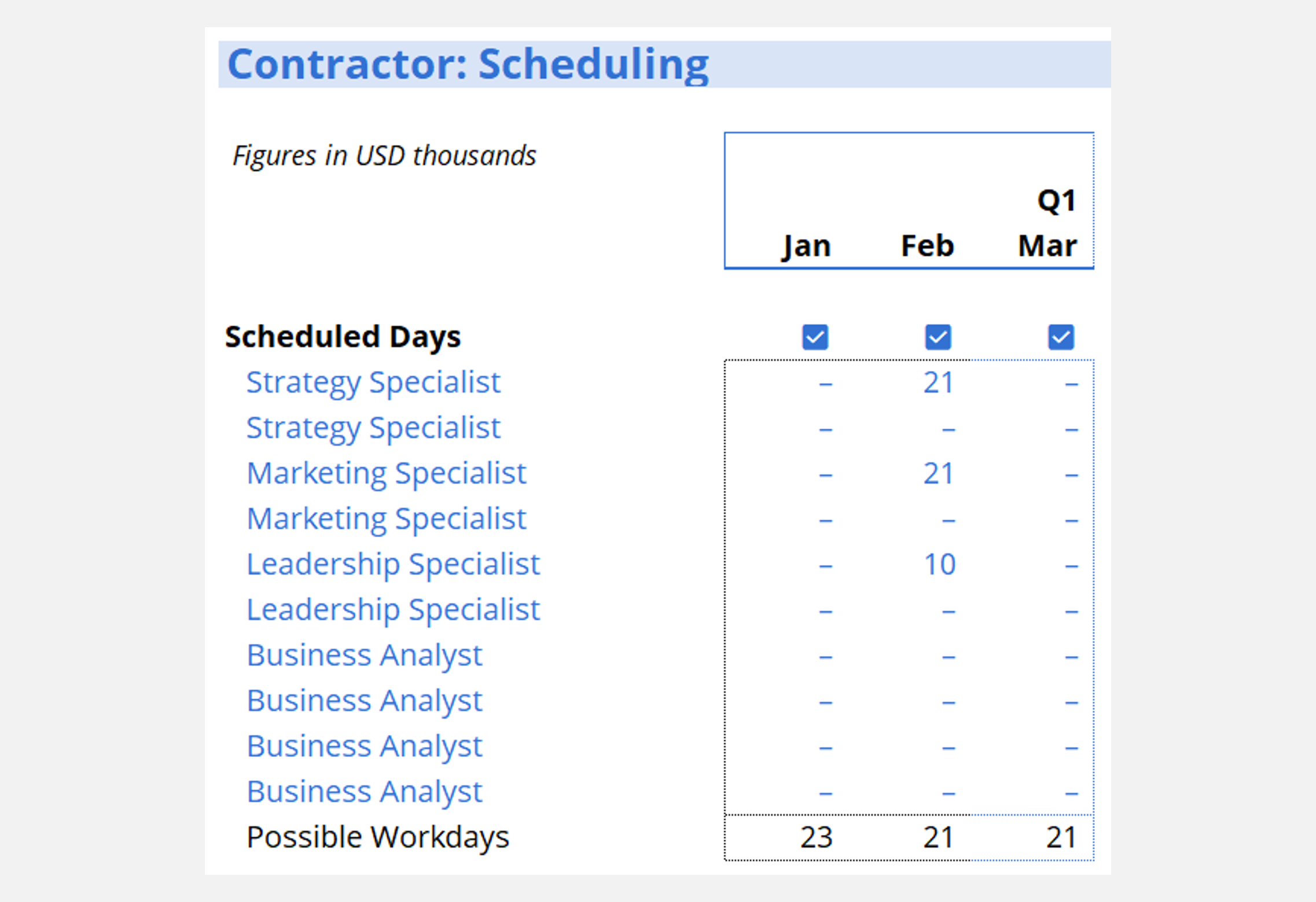Click the Figures in USD thousands note
This screenshot has height=902, width=1316.
(x=384, y=156)
